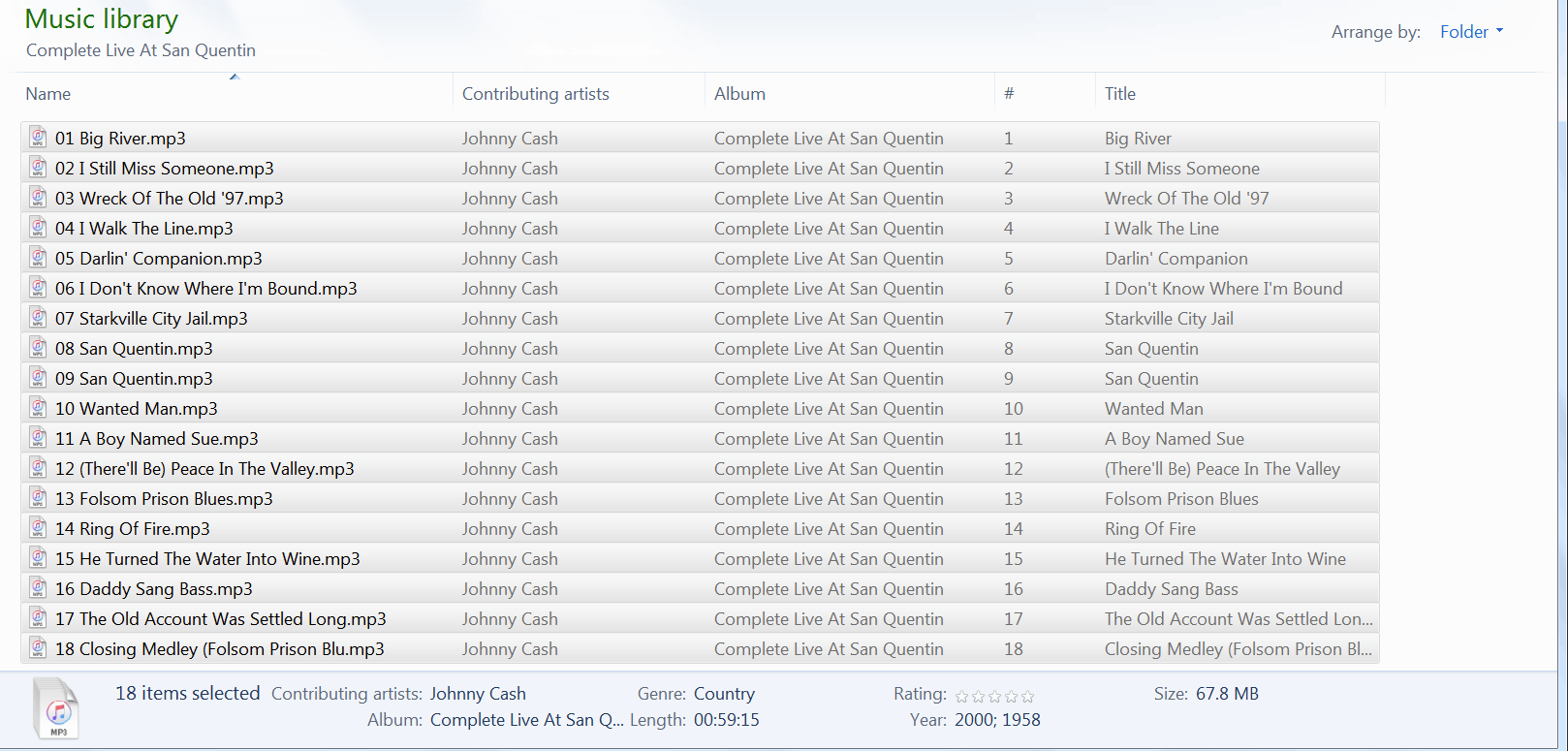Click the title cell He Turned The Water Into Wine

[1225, 559]
